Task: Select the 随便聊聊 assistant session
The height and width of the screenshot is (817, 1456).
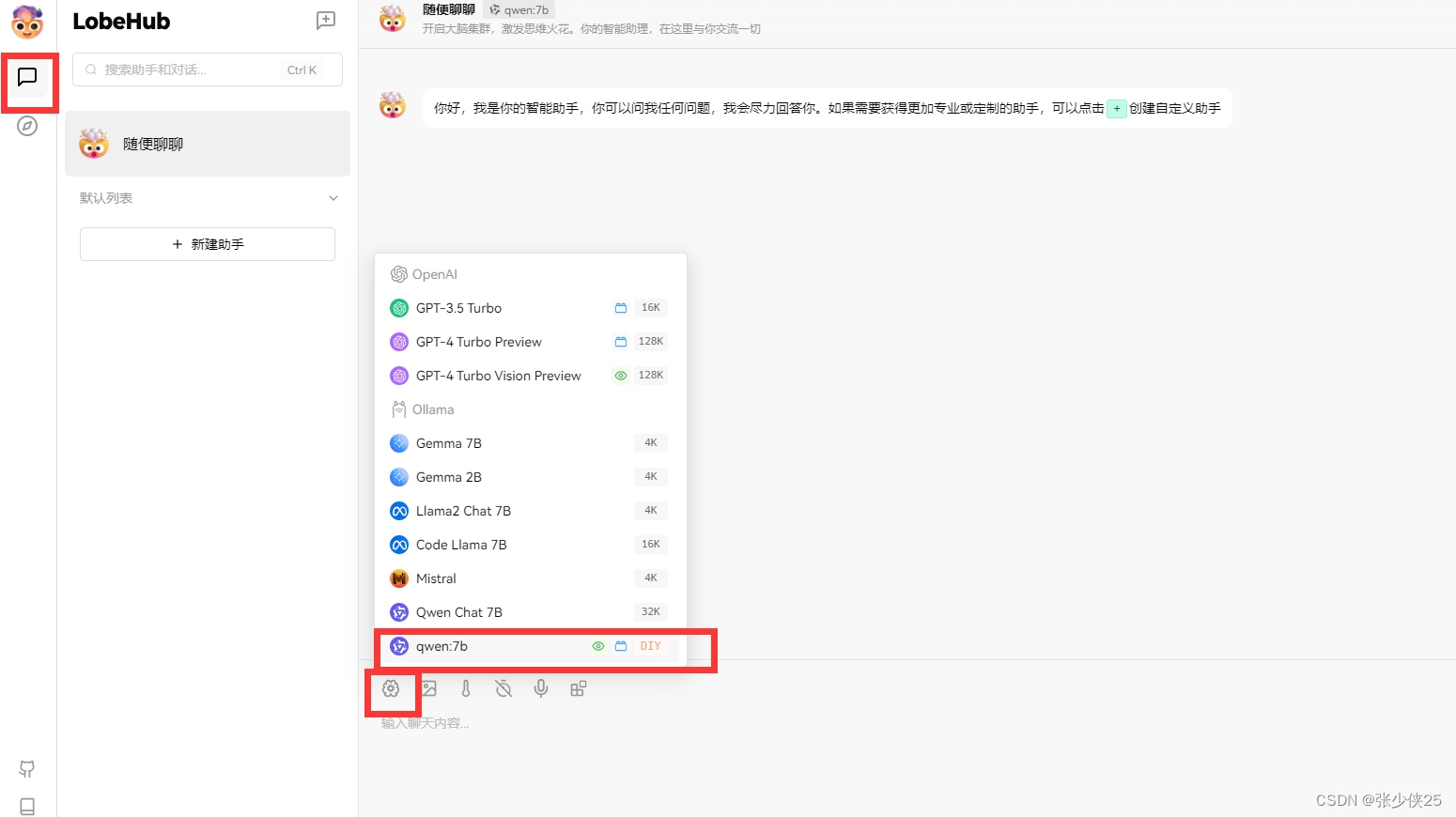Action: pyautogui.click(x=207, y=144)
